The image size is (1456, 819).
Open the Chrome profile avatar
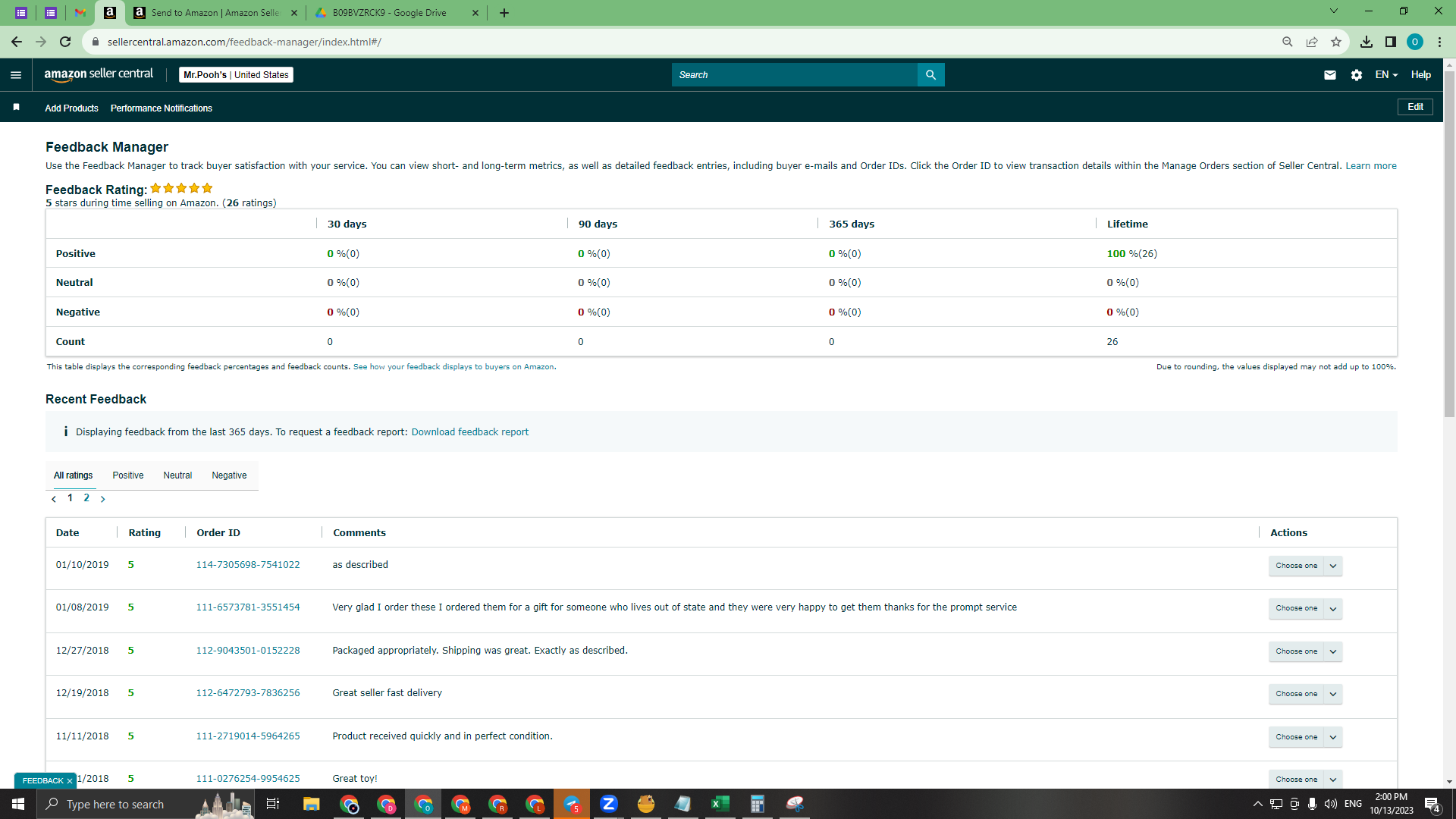click(1415, 42)
